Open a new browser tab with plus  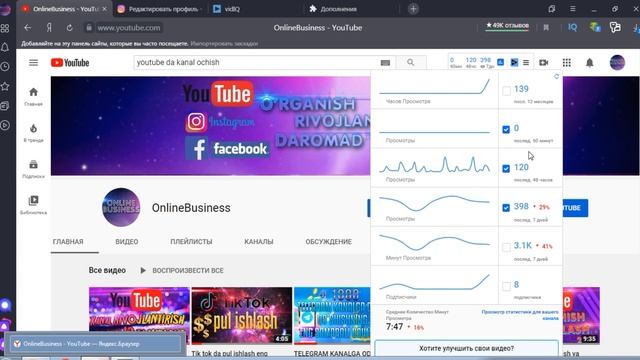tap(413, 9)
